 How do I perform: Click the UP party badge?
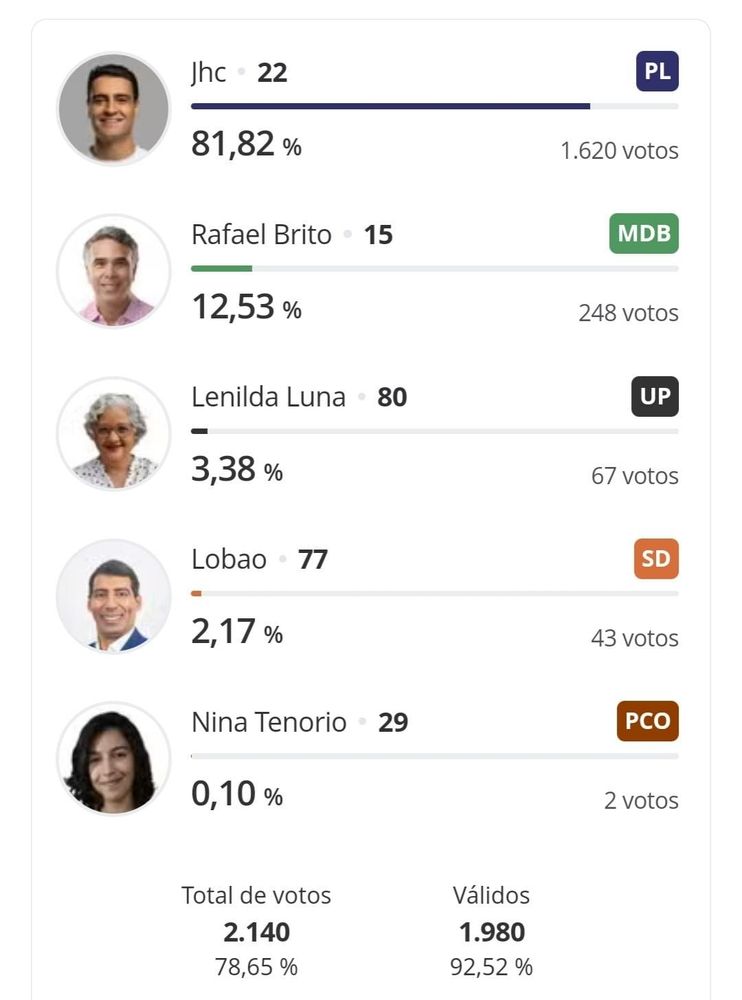click(x=655, y=396)
